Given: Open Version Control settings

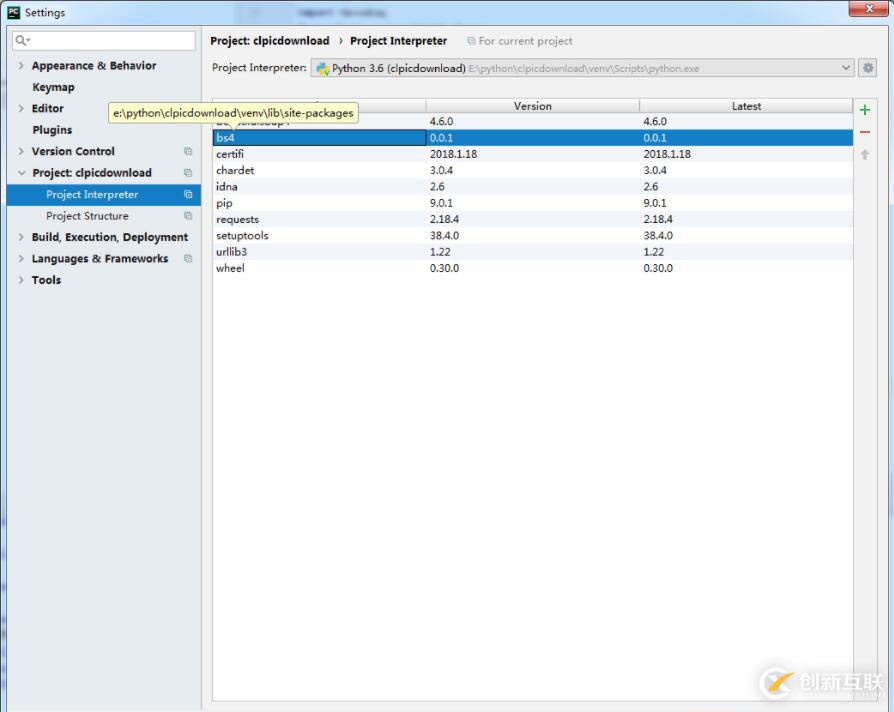Looking at the screenshot, I should click(x=73, y=151).
